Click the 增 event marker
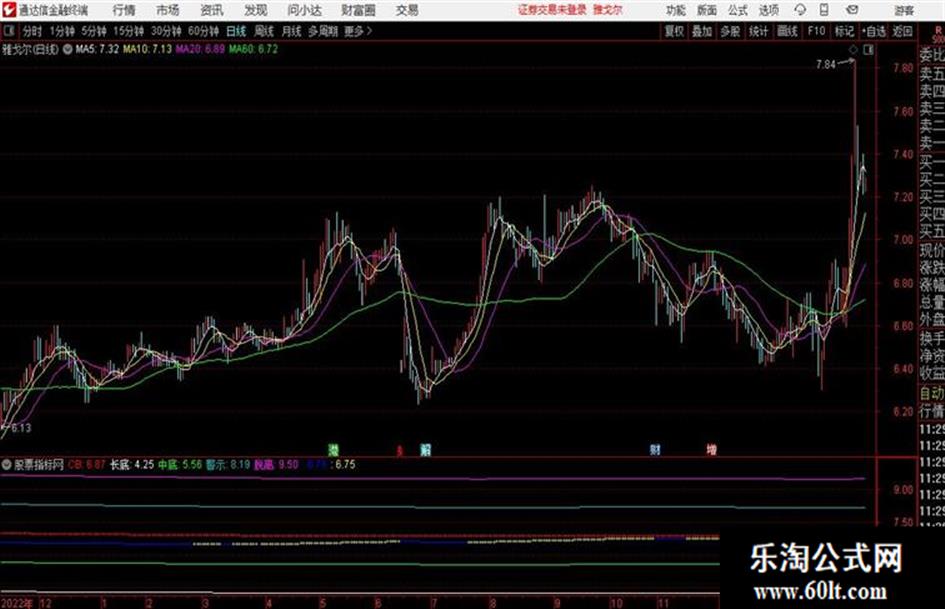Image resolution: width=945 pixels, height=609 pixels. point(712,449)
